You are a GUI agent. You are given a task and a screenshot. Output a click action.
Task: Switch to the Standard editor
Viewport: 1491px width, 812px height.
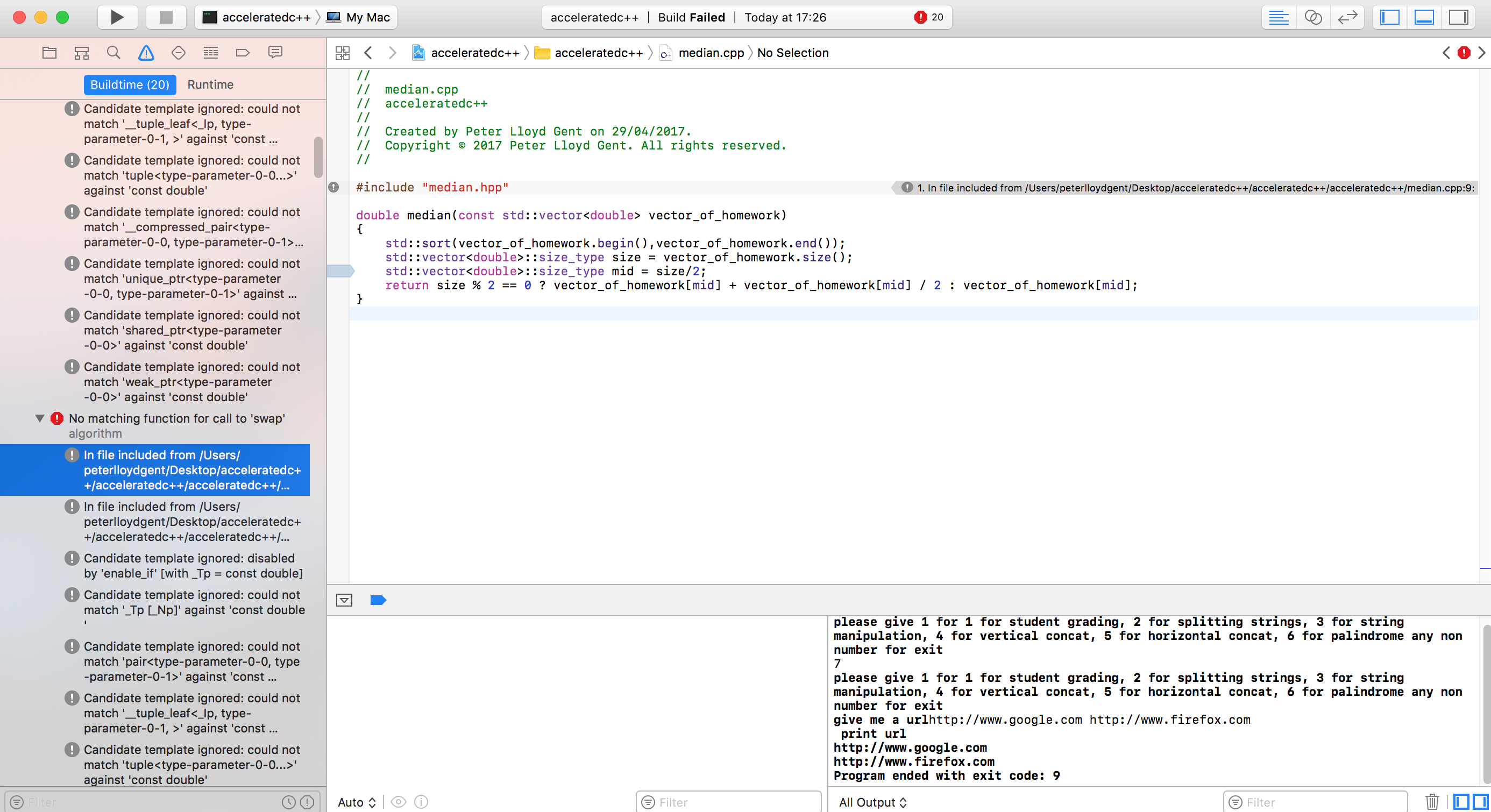pyautogui.click(x=1278, y=17)
